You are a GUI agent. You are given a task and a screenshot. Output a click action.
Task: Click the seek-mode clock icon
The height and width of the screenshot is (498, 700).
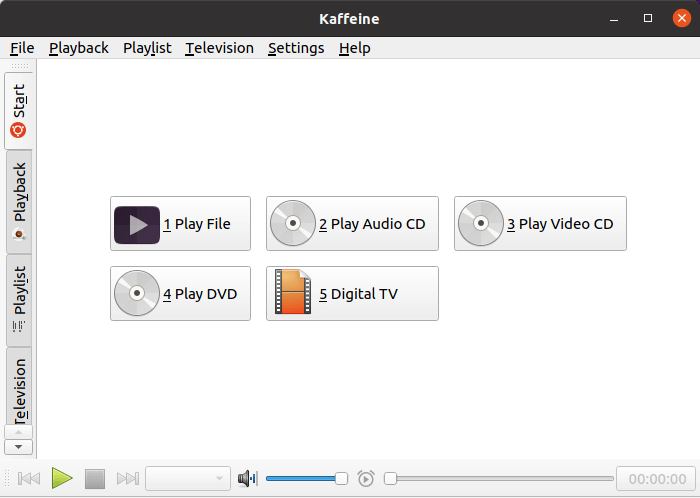[x=366, y=478]
